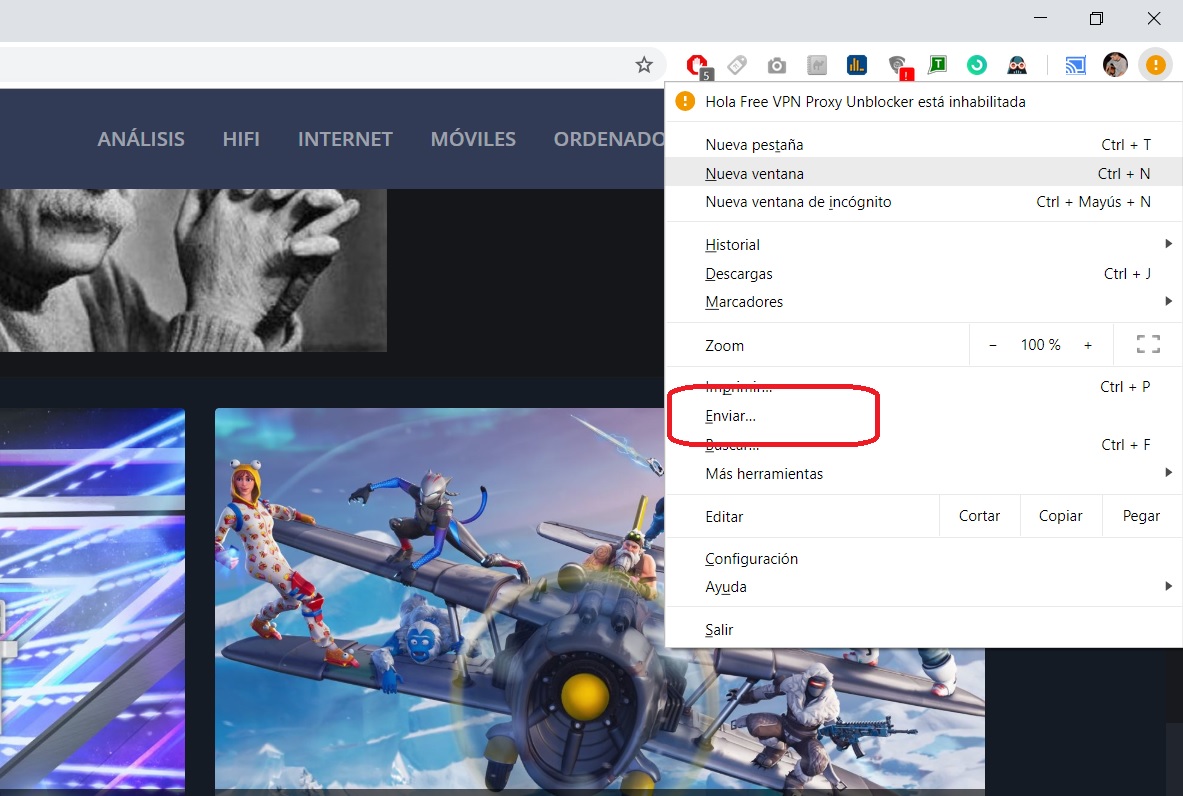Open the blue bar chart extension
This screenshot has height=796, width=1183.
point(857,65)
